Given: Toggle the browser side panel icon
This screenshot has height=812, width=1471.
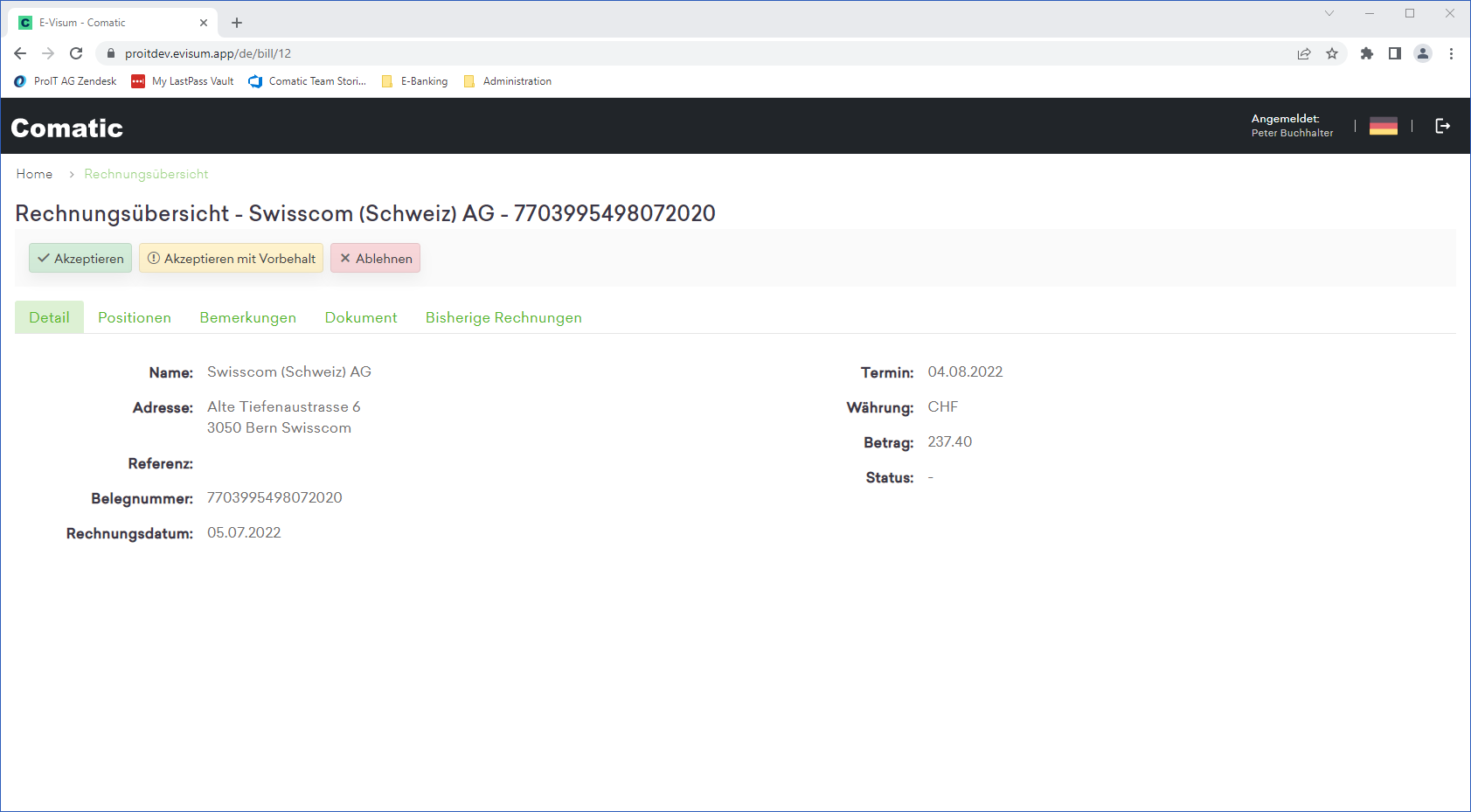Looking at the screenshot, I should pos(1395,53).
